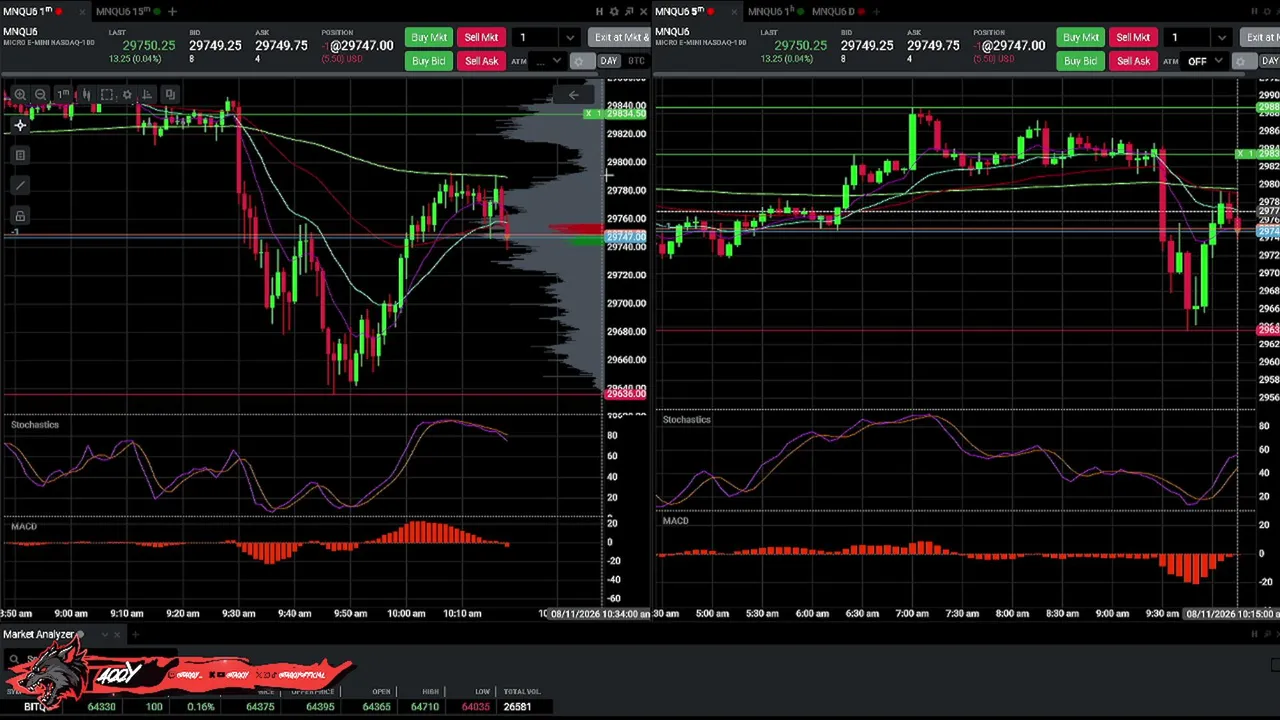The width and height of the screenshot is (1280, 720).
Task: Click back arrow button on left chart
Action: click(x=574, y=95)
